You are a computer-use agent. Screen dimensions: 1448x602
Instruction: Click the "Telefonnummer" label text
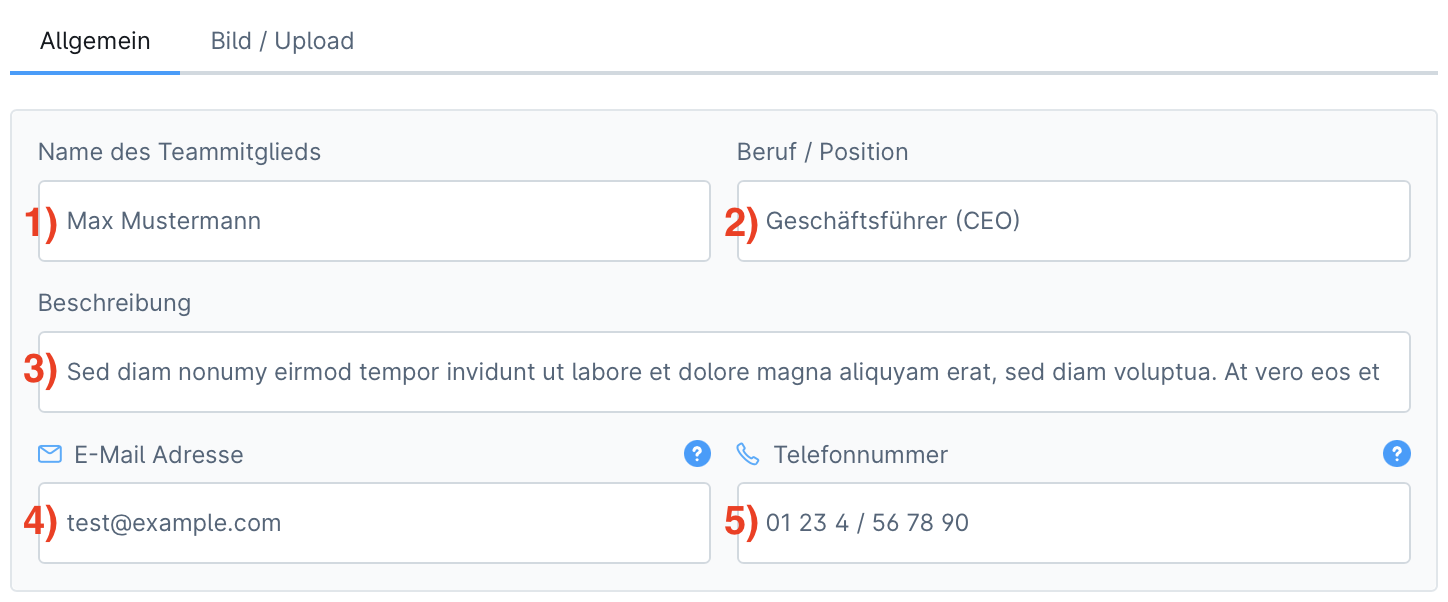click(x=860, y=455)
